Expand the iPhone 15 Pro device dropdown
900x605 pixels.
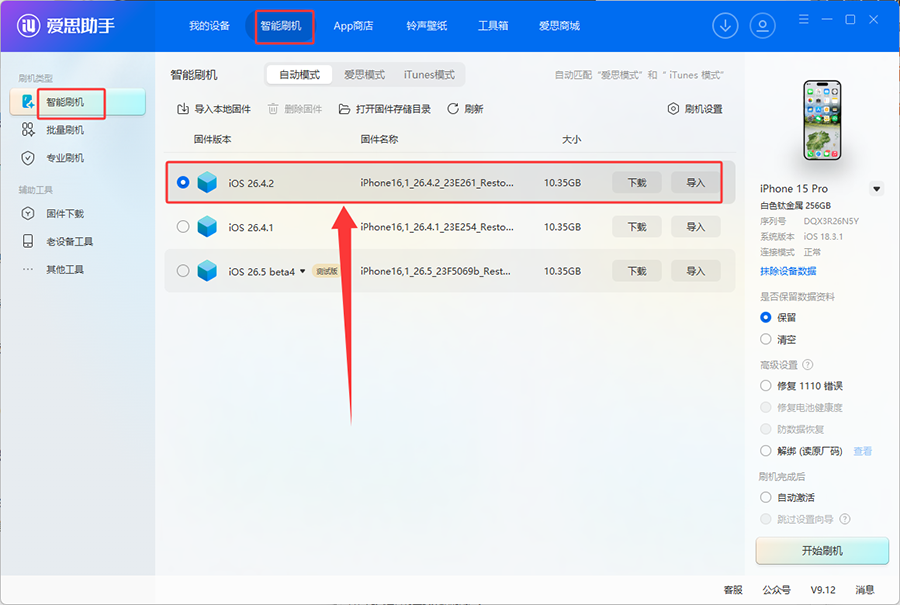(876, 189)
